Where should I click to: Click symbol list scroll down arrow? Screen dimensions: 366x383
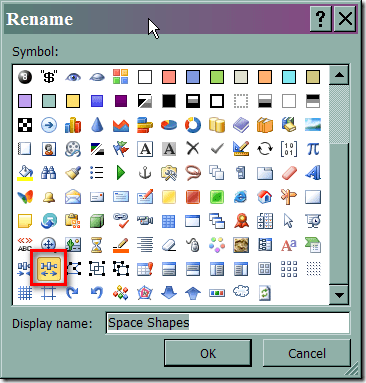tap(339, 295)
